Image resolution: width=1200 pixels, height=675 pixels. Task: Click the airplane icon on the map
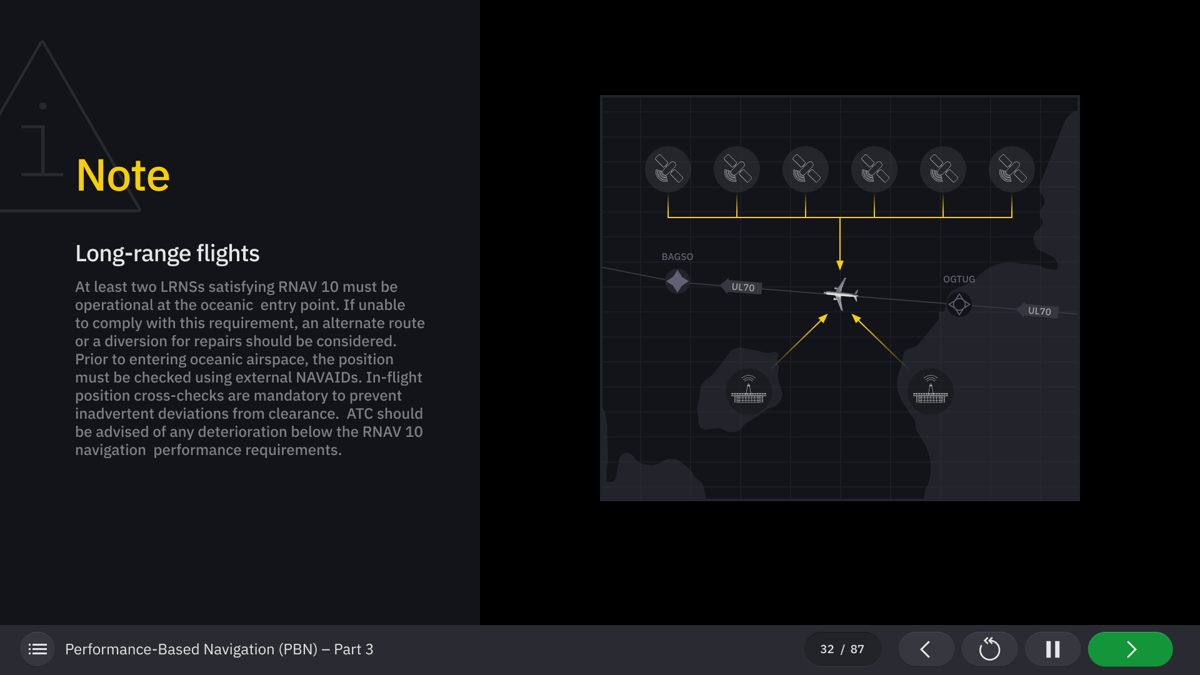pos(841,294)
